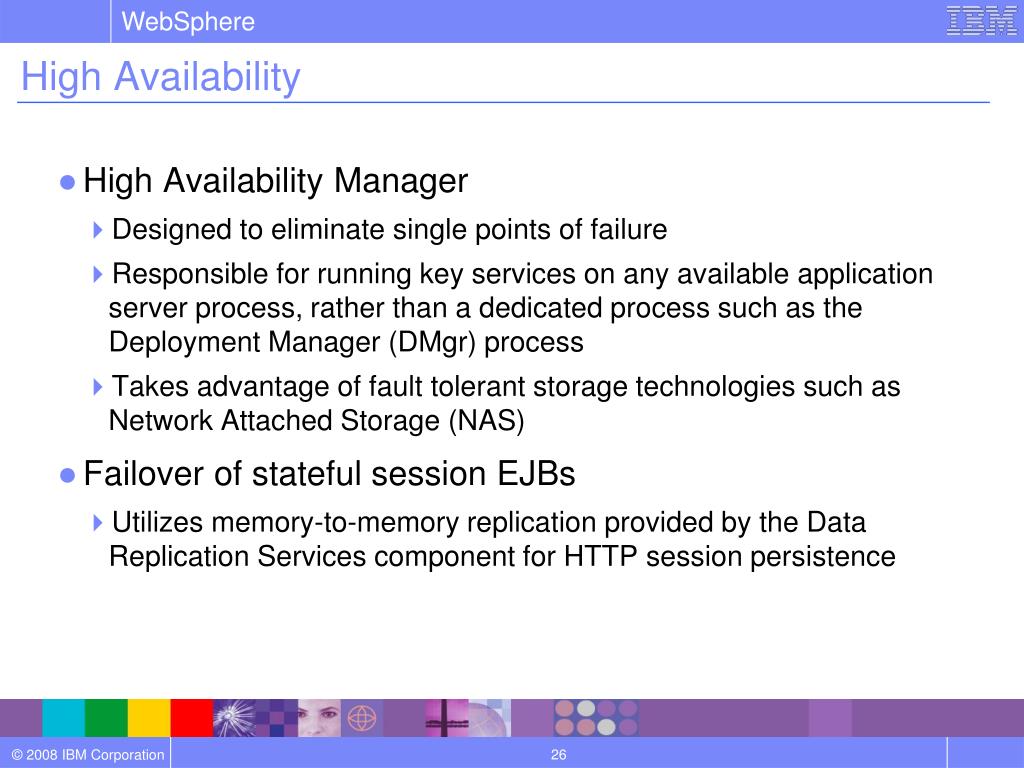
Task: Click the arrow before Designed to eliminate
Action: [98, 230]
